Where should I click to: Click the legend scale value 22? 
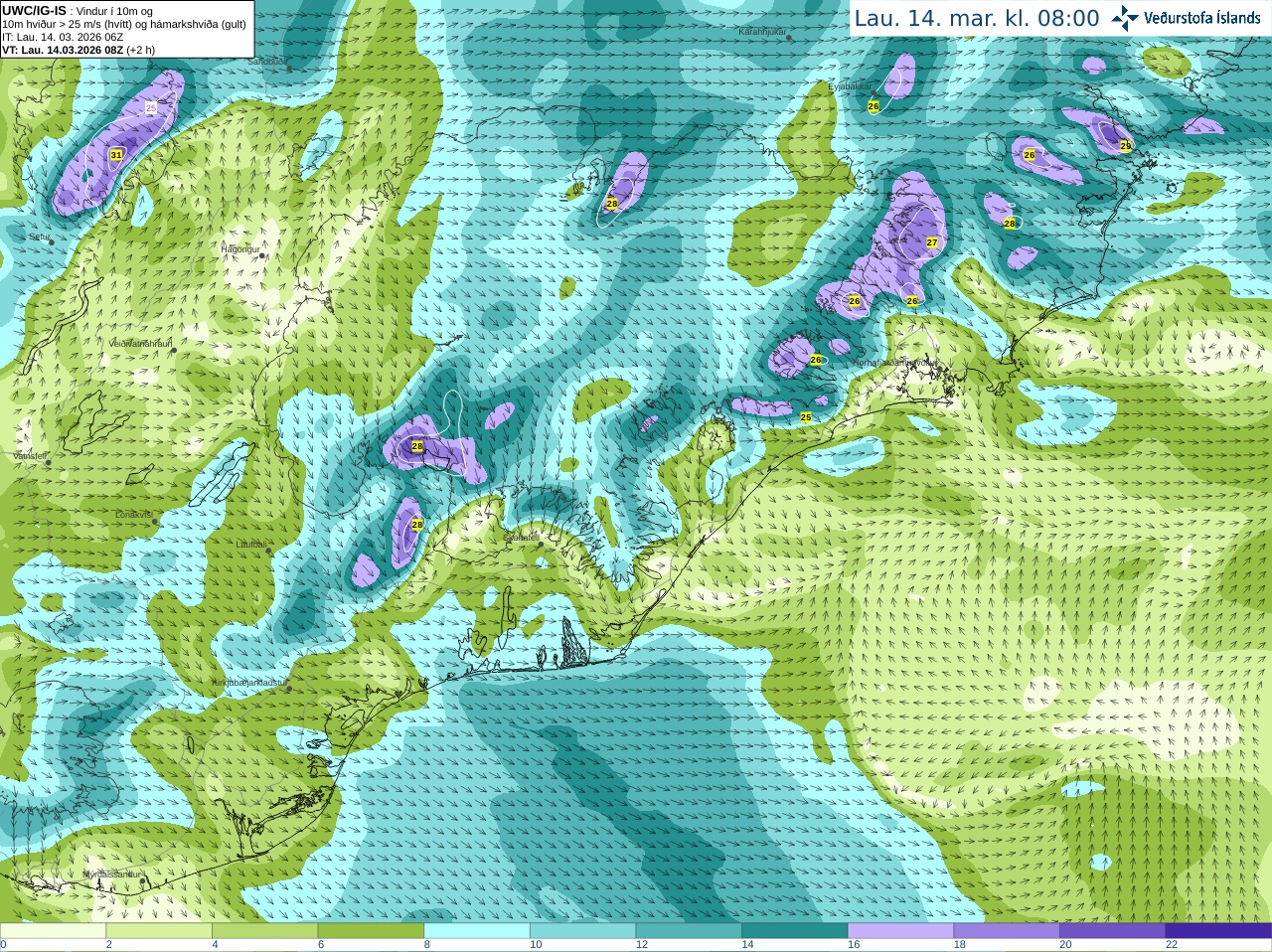point(1172,945)
